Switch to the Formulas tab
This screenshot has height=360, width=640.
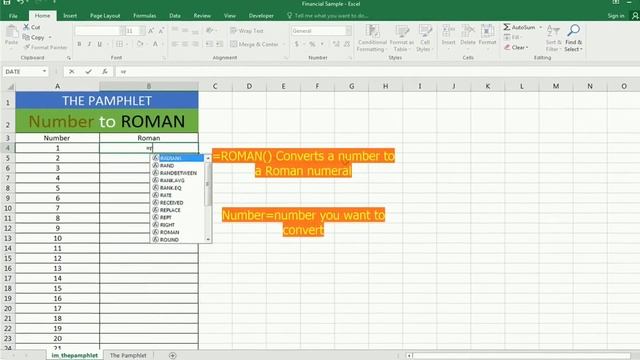144,16
